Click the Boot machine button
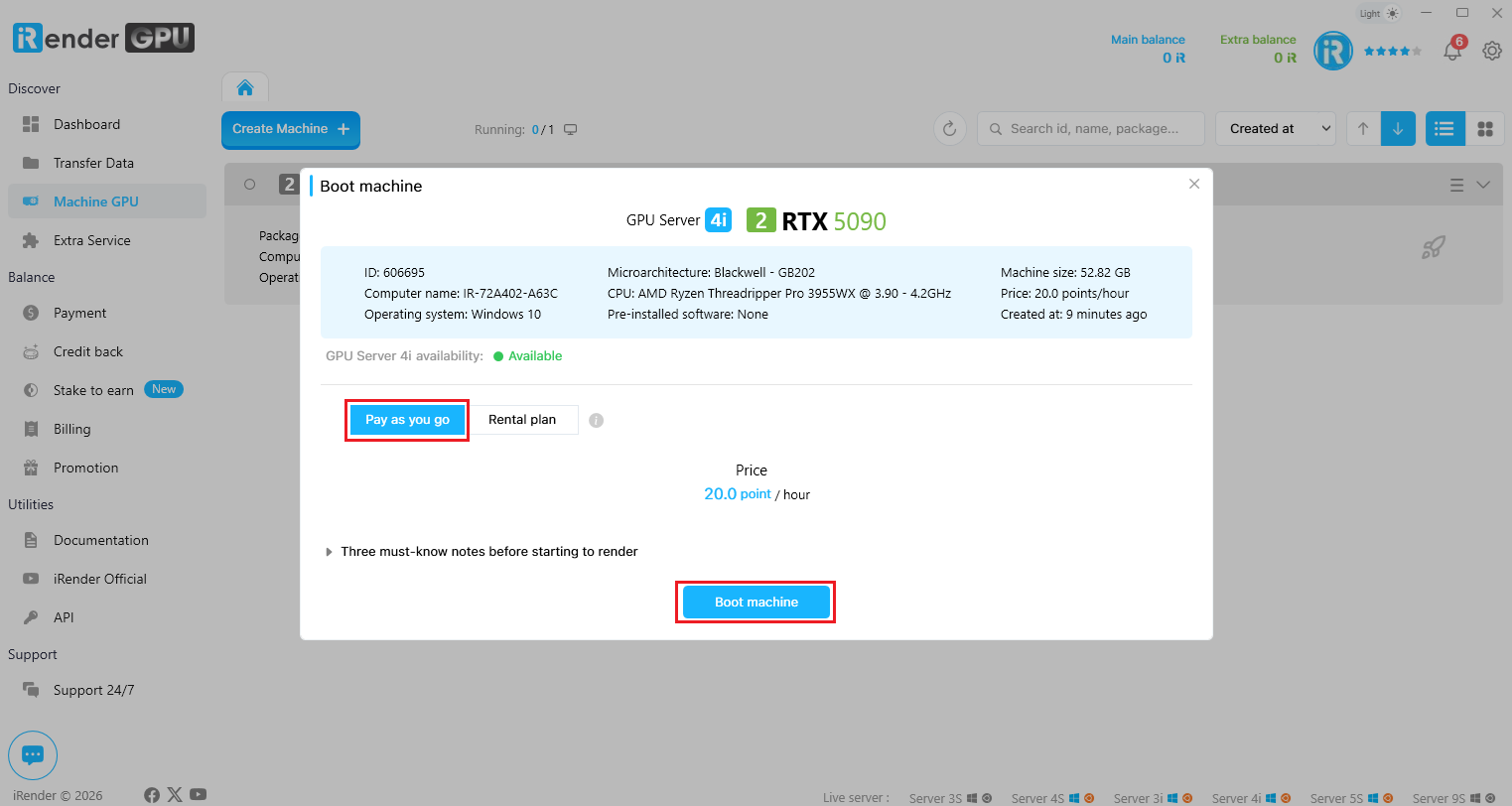1512x806 pixels. (x=756, y=603)
